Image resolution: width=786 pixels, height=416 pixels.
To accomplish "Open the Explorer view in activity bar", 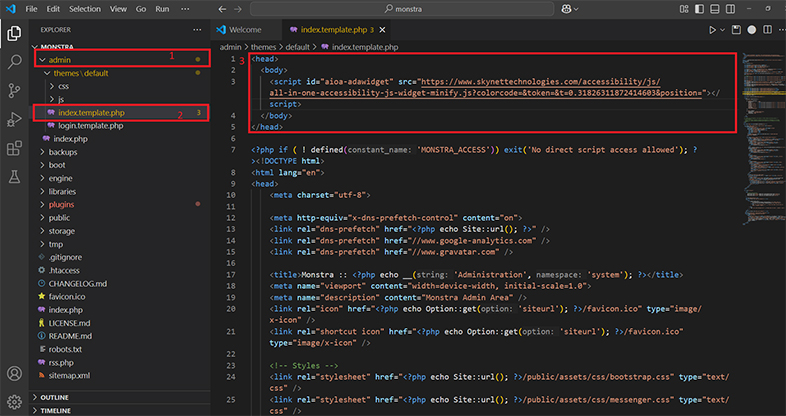I will 14,34.
